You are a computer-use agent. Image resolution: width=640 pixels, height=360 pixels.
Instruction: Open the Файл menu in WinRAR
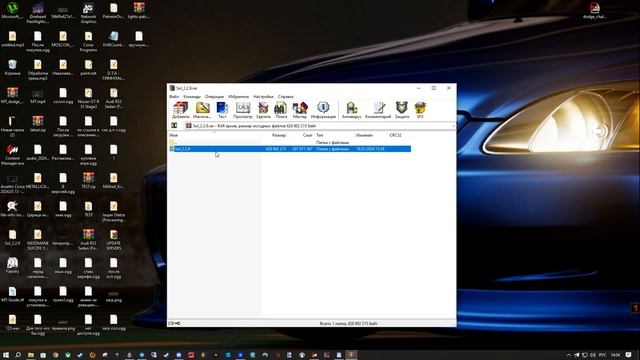click(x=174, y=97)
